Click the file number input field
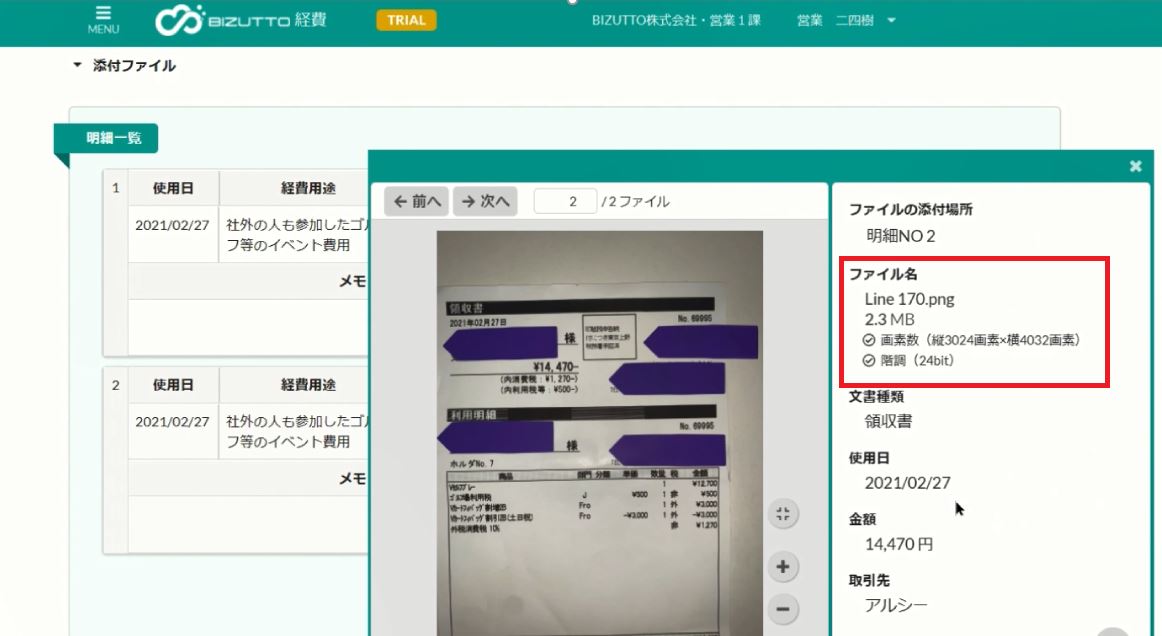The height and width of the screenshot is (636, 1162). (x=565, y=201)
